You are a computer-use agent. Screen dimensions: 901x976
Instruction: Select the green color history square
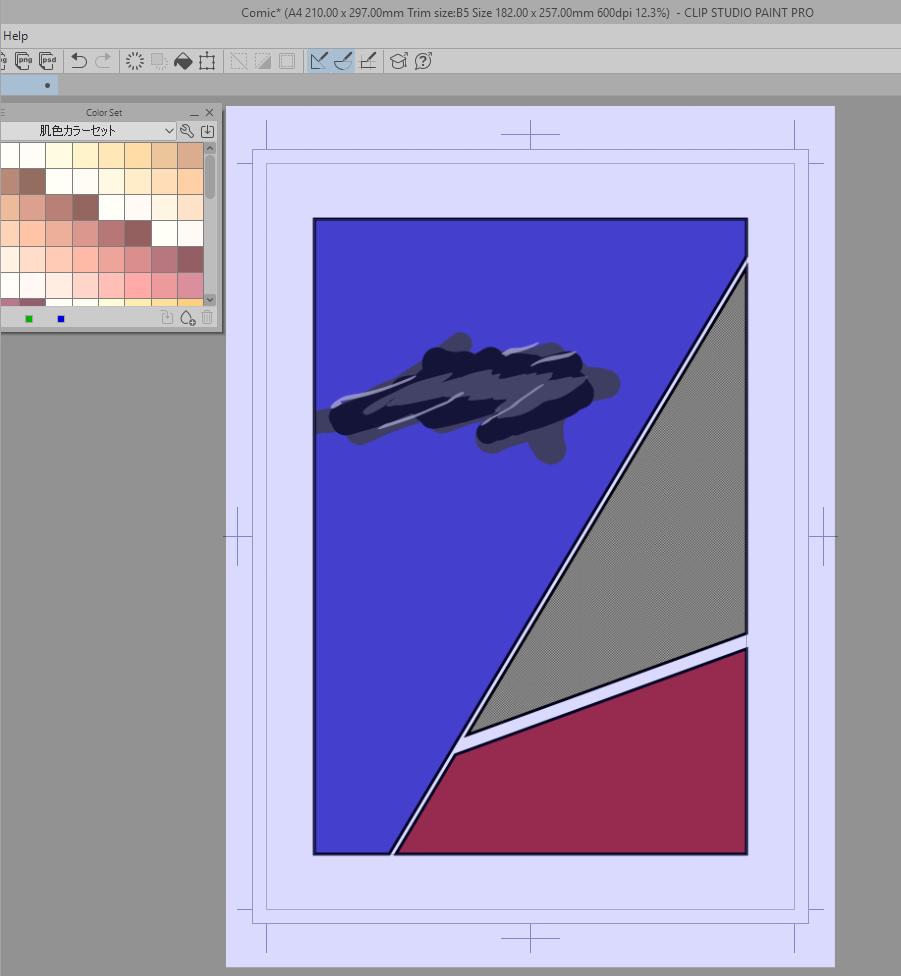pos(29,319)
